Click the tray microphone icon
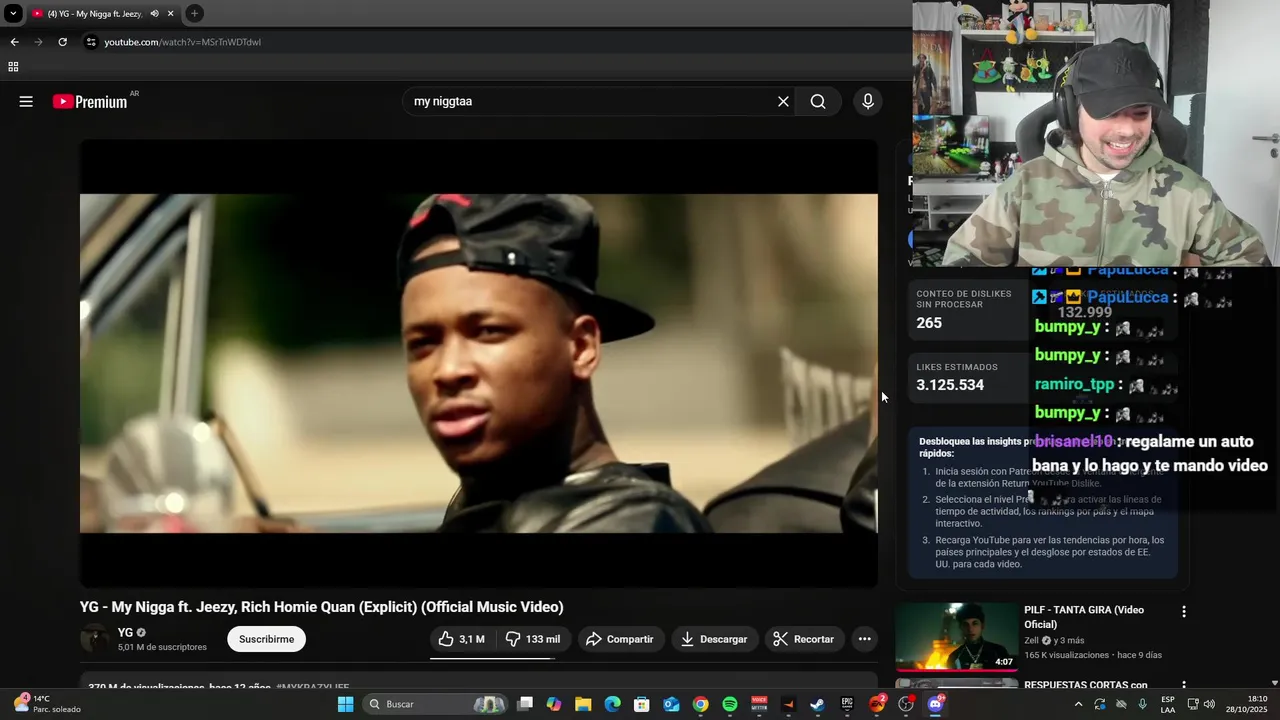 click(1142, 704)
